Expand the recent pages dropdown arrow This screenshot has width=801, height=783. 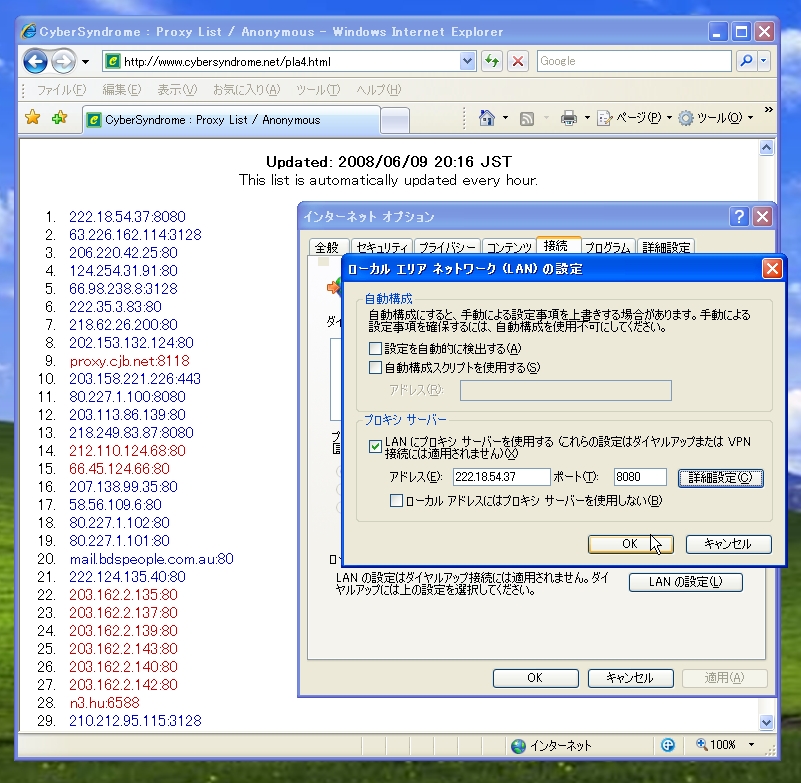coord(85,62)
